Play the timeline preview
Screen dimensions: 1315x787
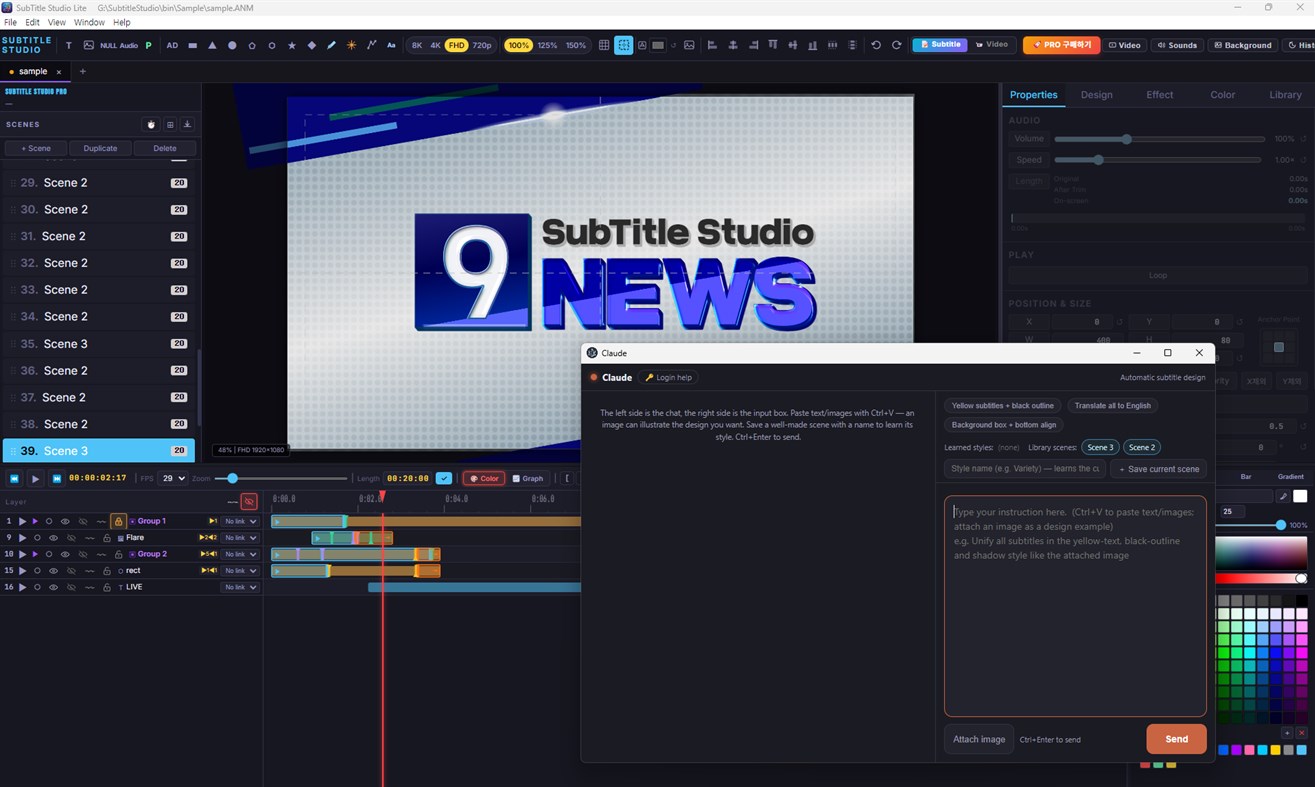click(35, 478)
